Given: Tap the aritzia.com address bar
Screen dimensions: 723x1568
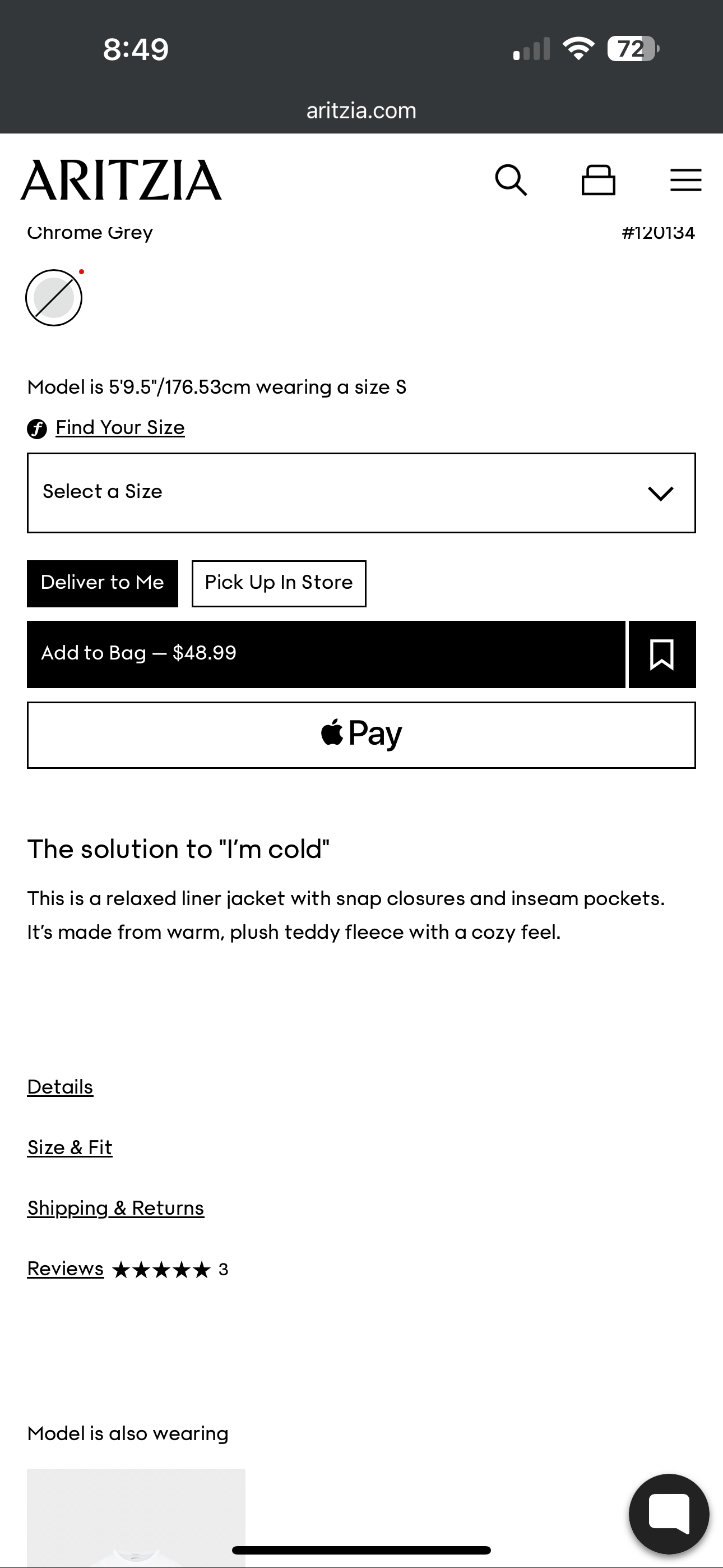Looking at the screenshot, I should 361,111.
